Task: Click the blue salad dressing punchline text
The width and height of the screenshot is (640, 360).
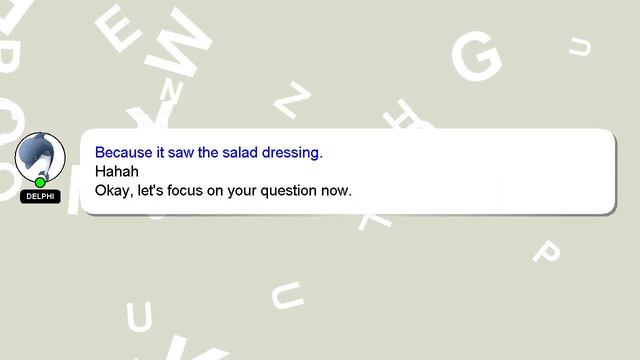Action: 209,152
